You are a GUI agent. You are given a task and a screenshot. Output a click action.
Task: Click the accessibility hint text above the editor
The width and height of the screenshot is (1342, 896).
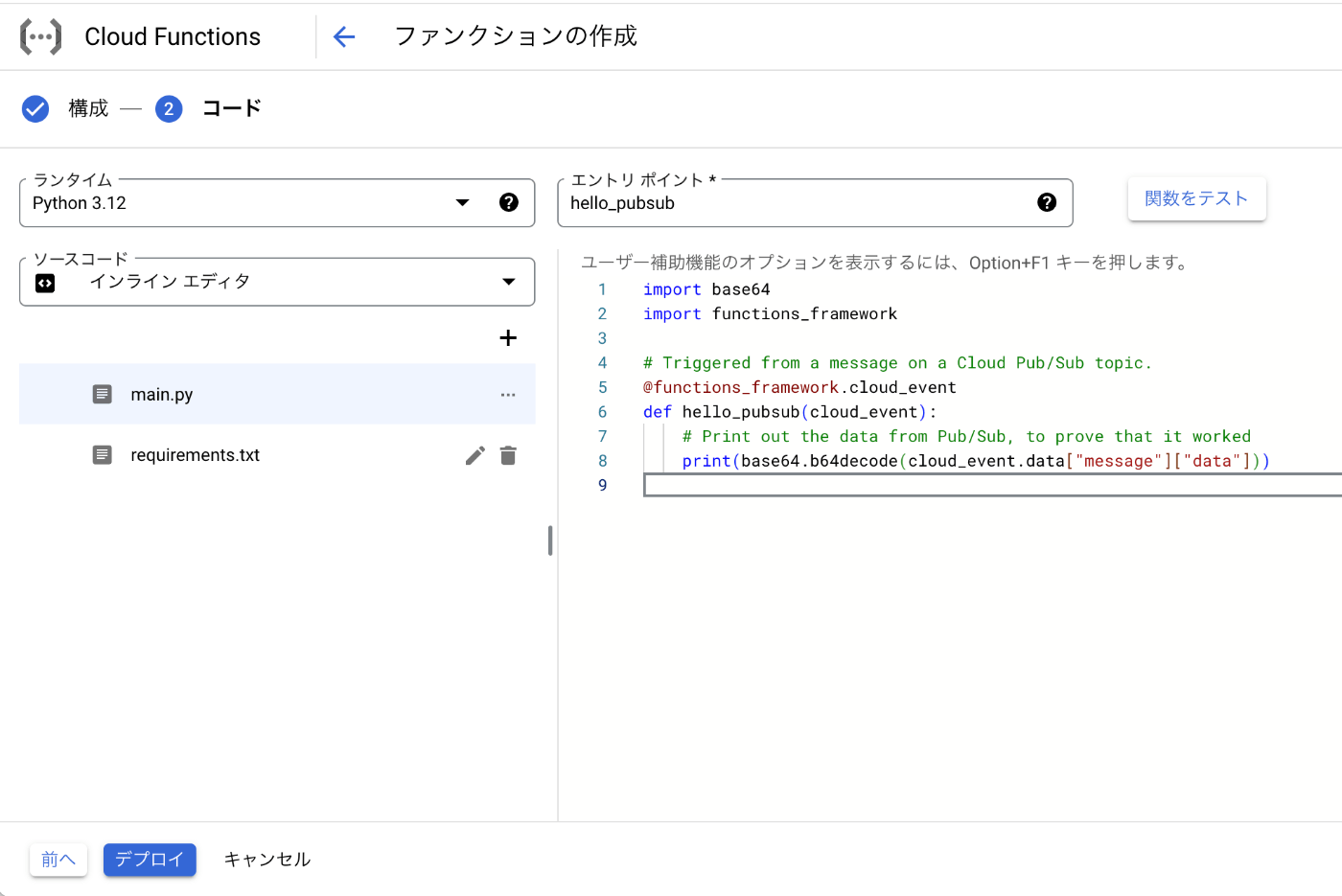887,263
